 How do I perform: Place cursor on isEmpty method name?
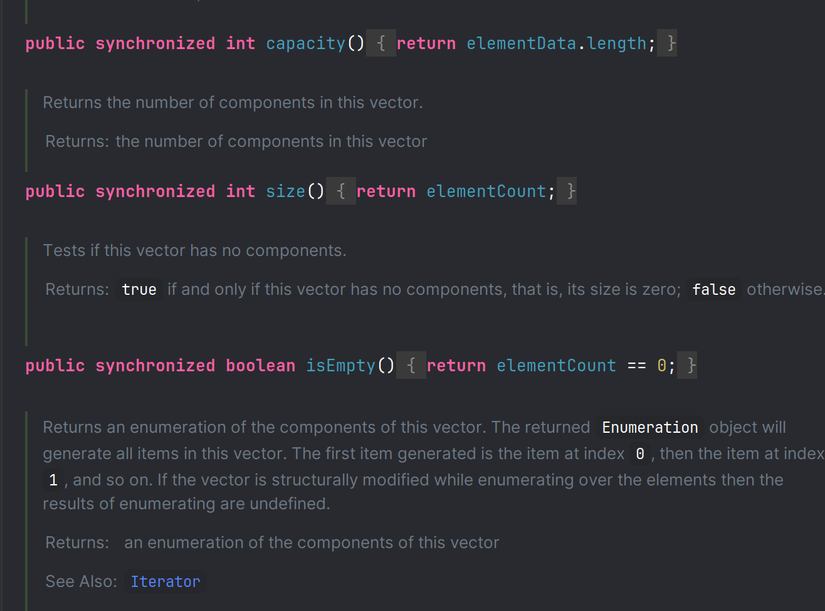click(x=340, y=366)
